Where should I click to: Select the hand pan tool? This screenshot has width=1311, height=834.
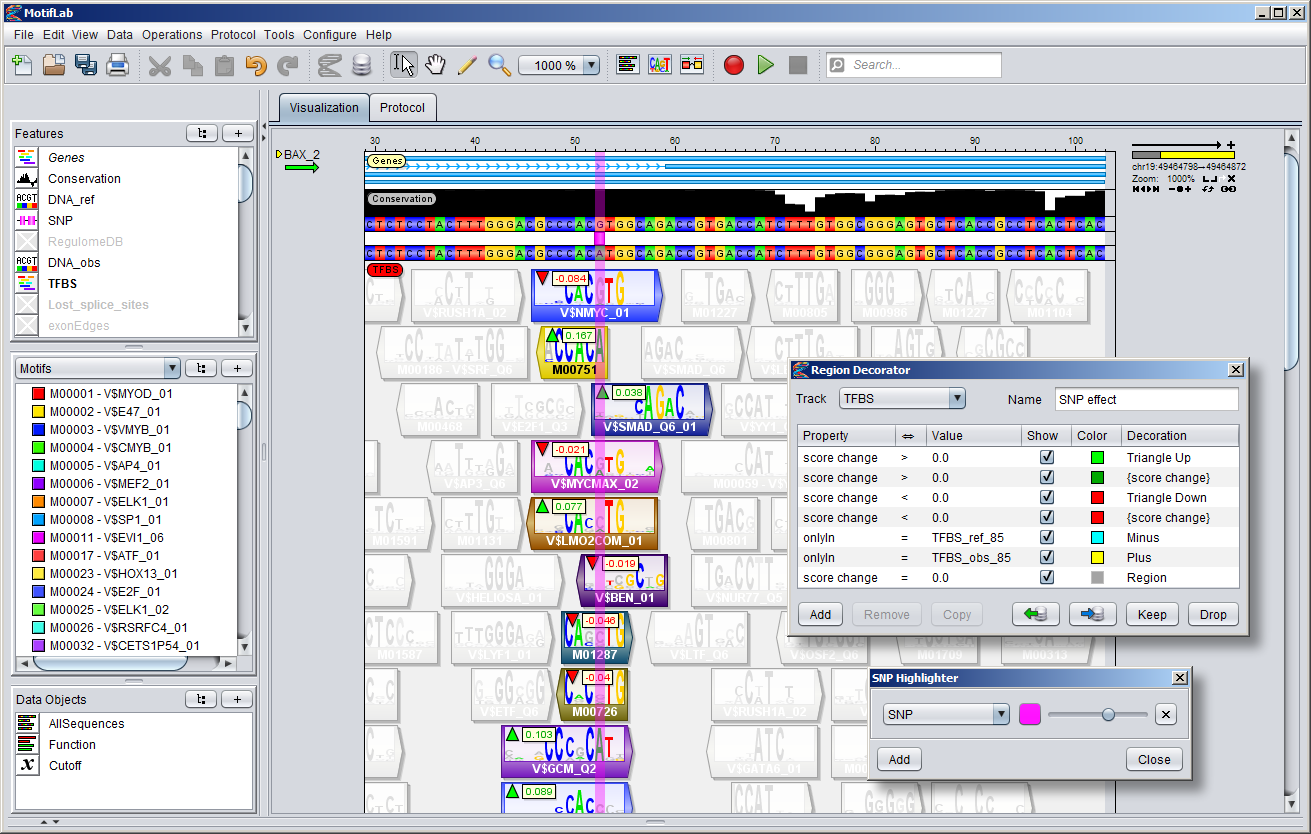[x=435, y=65]
